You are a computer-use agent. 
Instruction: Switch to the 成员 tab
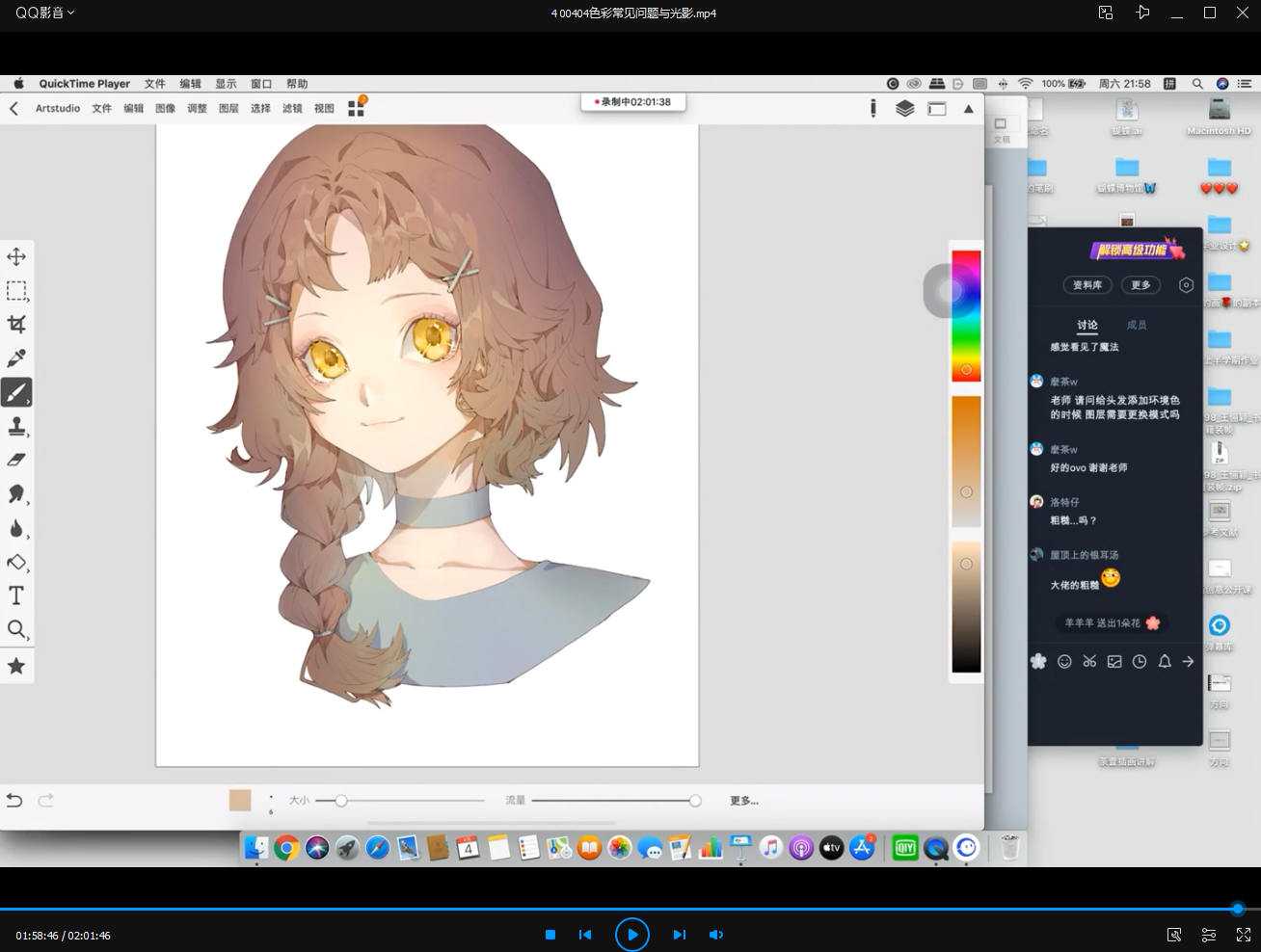click(x=1137, y=325)
